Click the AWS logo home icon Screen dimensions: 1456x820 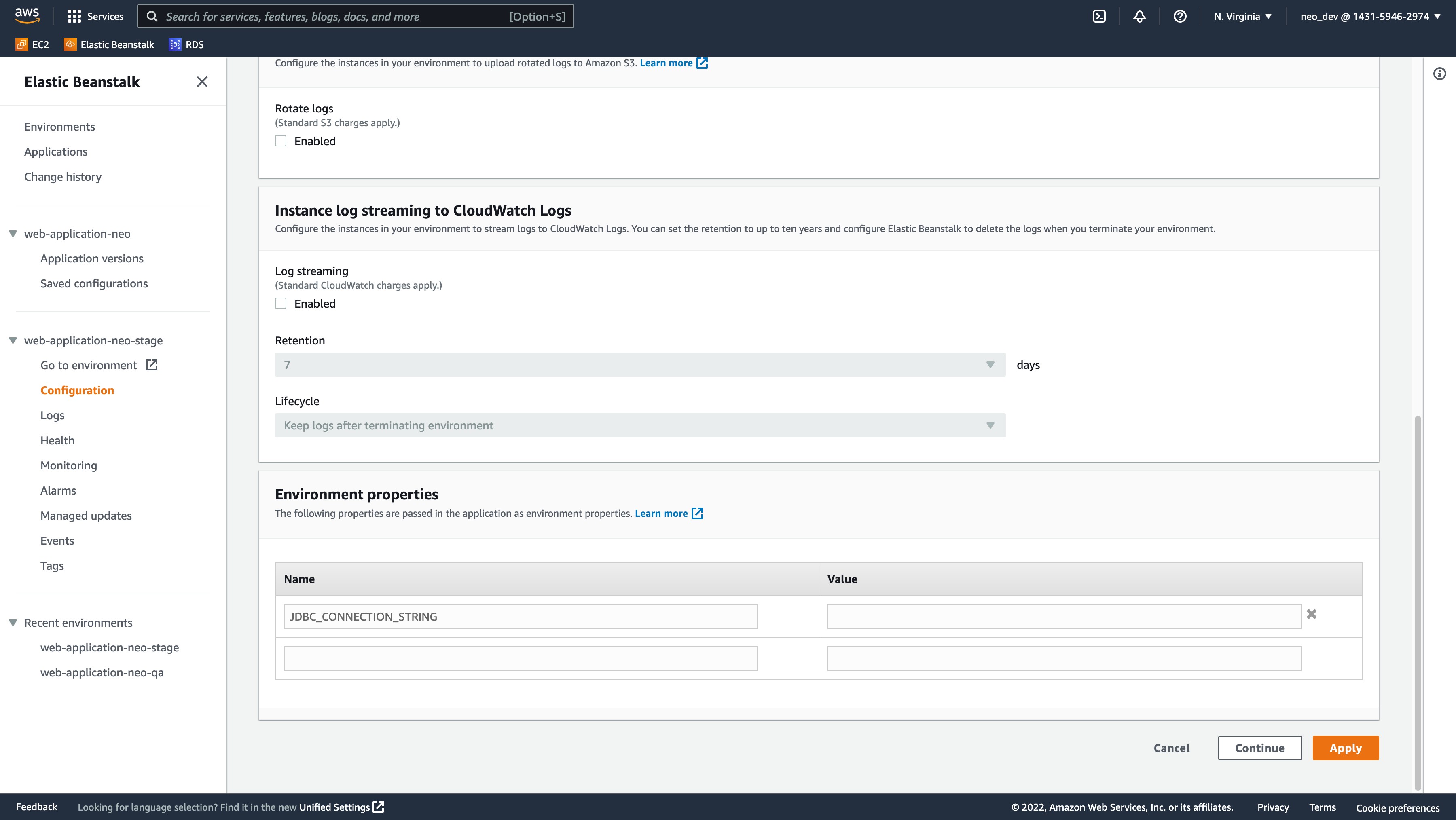point(27,16)
